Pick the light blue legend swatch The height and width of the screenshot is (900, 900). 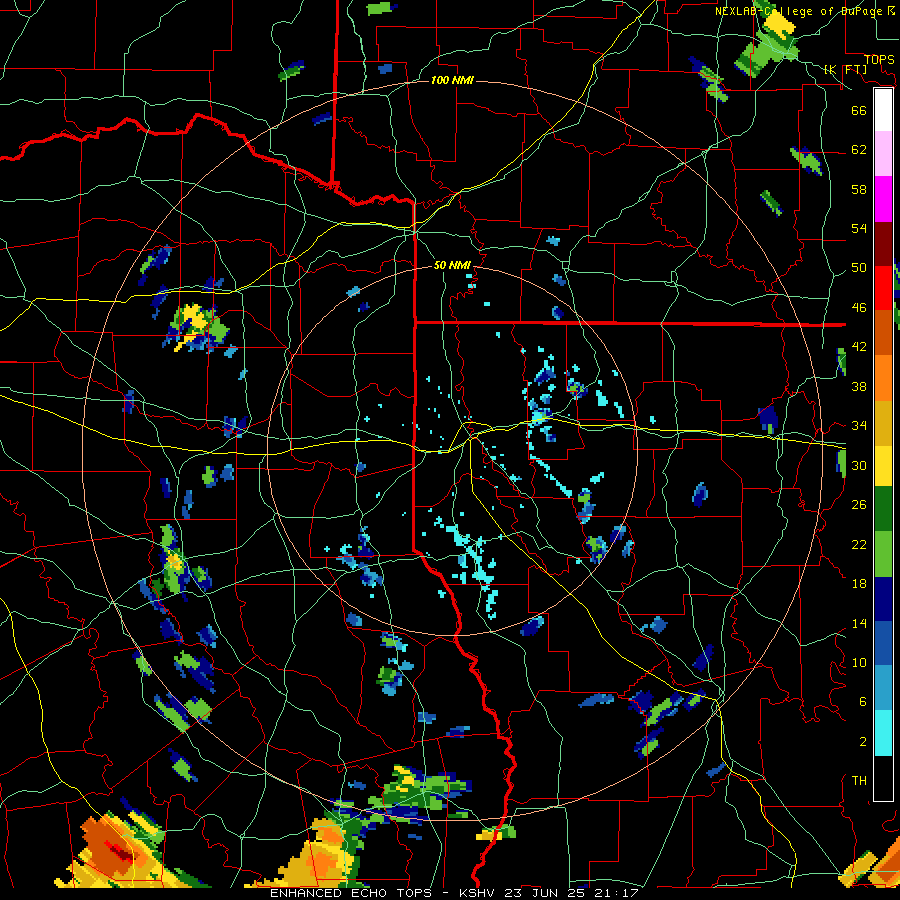pyautogui.click(x=883, y=688)
